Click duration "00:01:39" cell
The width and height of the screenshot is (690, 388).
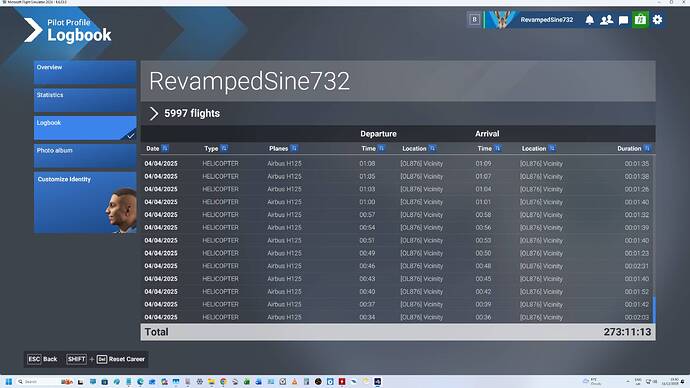click(637, 227)
